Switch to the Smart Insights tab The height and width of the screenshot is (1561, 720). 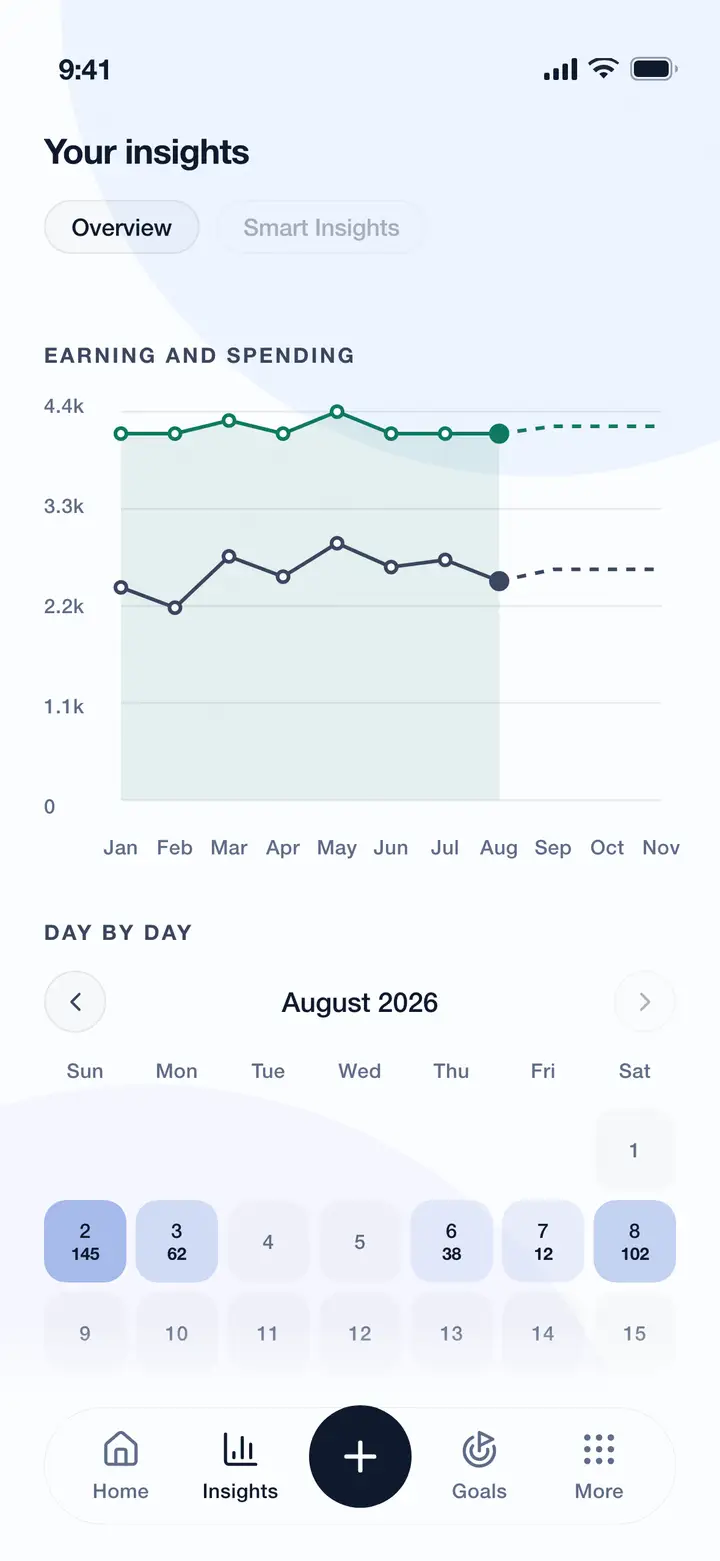[x=321, y=227]
